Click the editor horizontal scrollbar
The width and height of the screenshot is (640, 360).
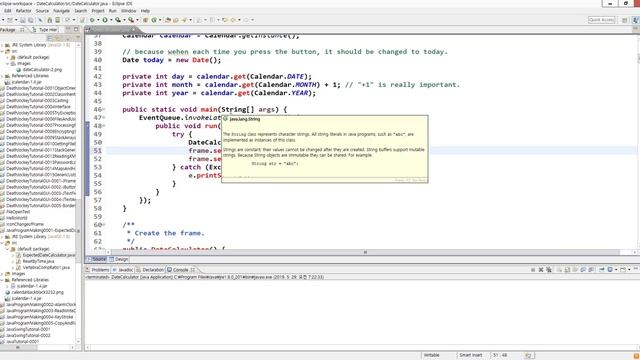click(x=365, y=252)
